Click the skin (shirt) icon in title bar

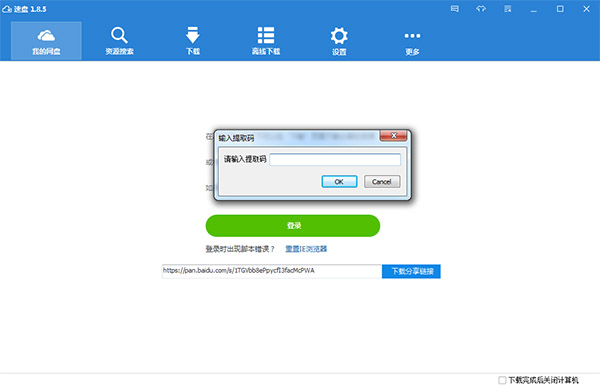coord(481,9)
